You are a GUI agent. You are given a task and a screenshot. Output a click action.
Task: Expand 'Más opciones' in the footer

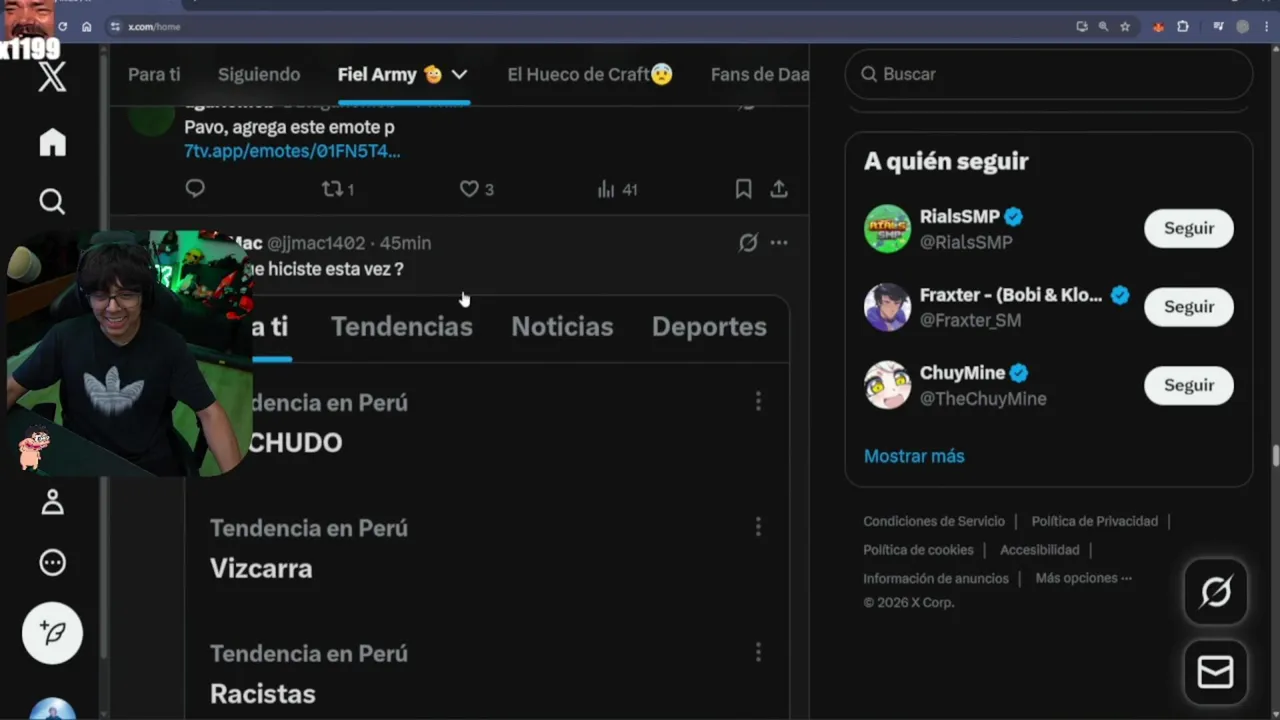(1084, 578)
